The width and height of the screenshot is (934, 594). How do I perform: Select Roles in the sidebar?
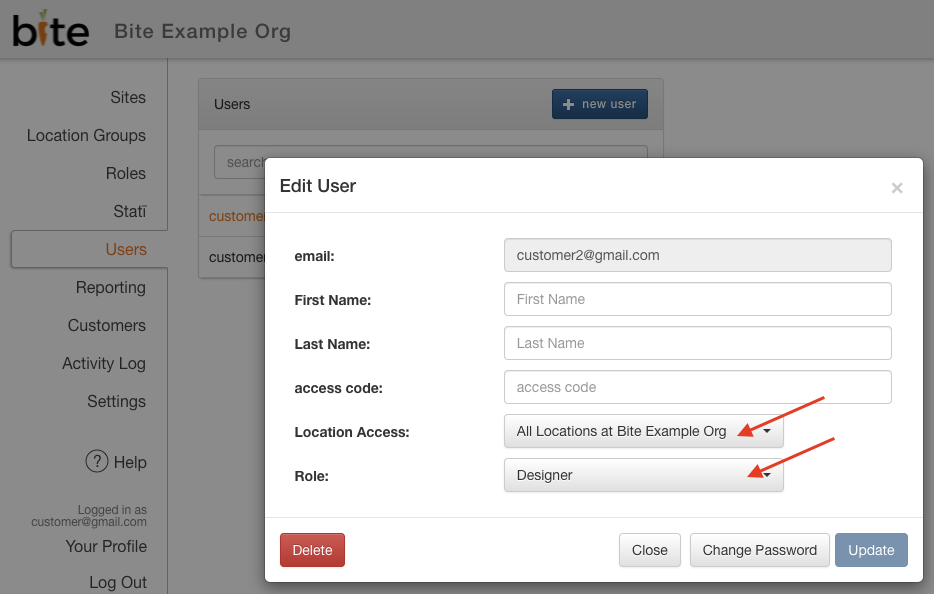[x=126, y=173]
